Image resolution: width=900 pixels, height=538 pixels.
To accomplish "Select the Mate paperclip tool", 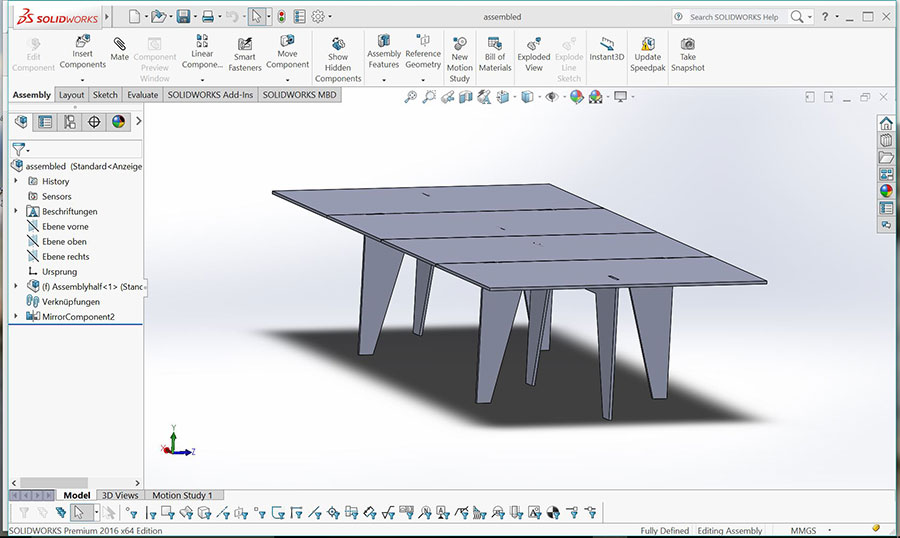I will 119,48.
